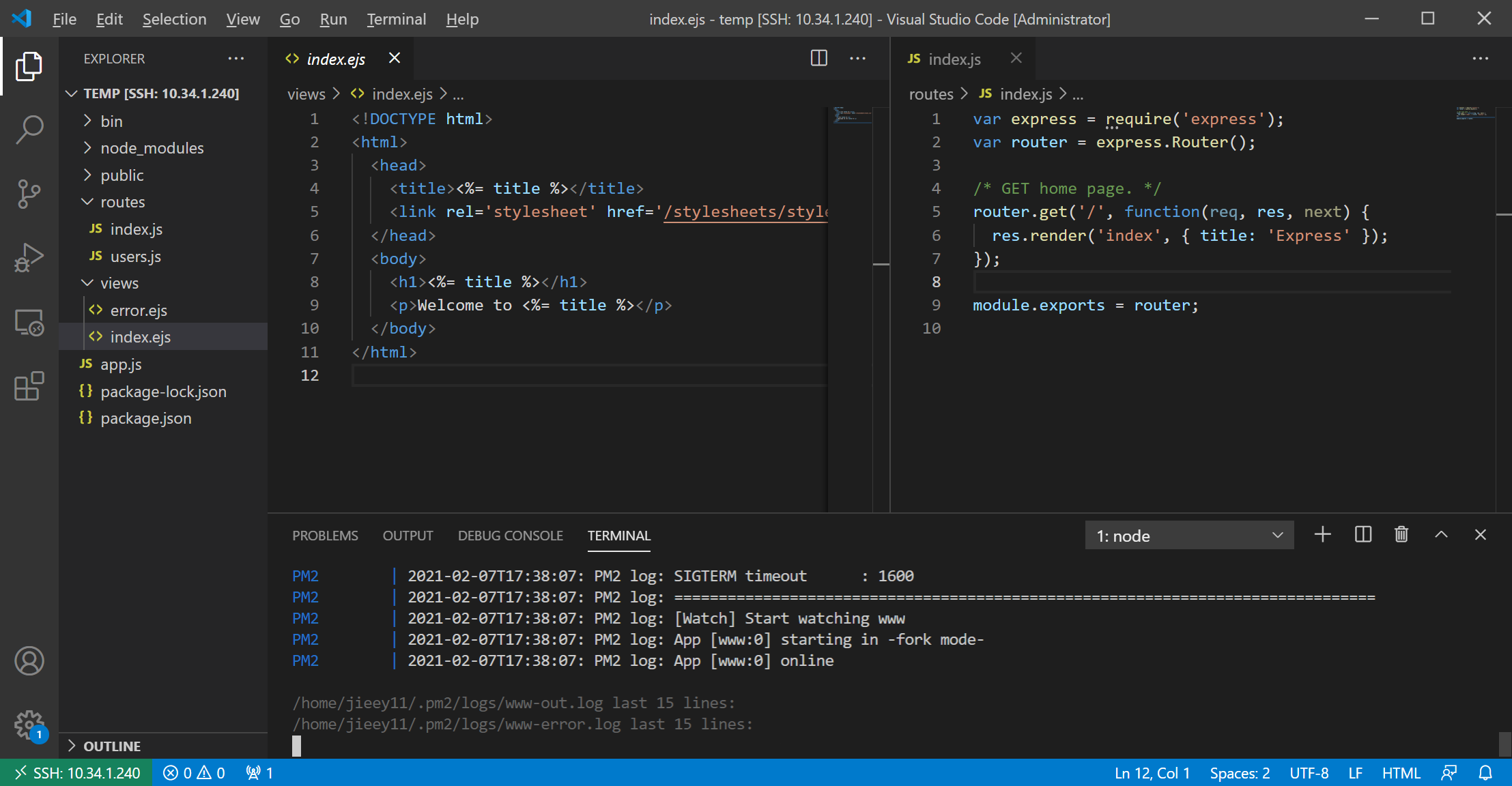Open notifications bell in status bar
The width and height of the screenshot is (1512, 786).
pyautogui.click(x=1485, y=773)
